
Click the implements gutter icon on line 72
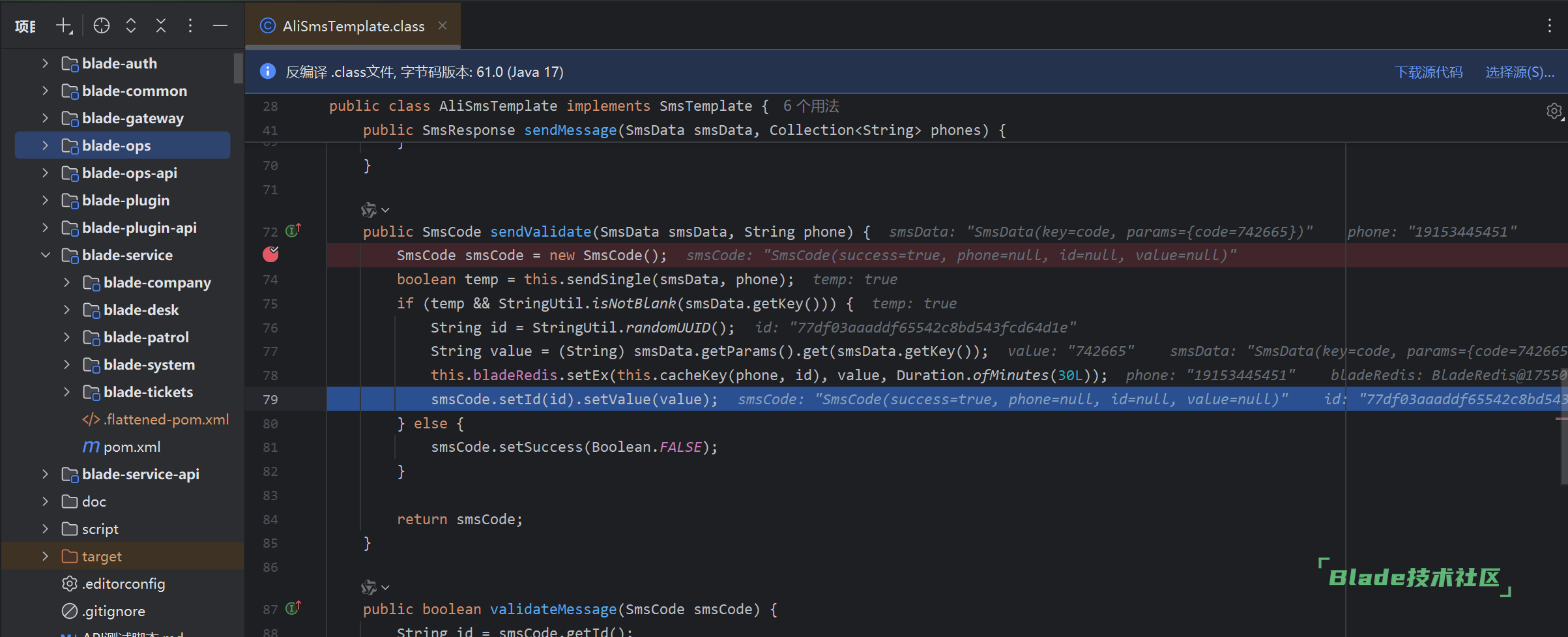click(x=293, y=230)
